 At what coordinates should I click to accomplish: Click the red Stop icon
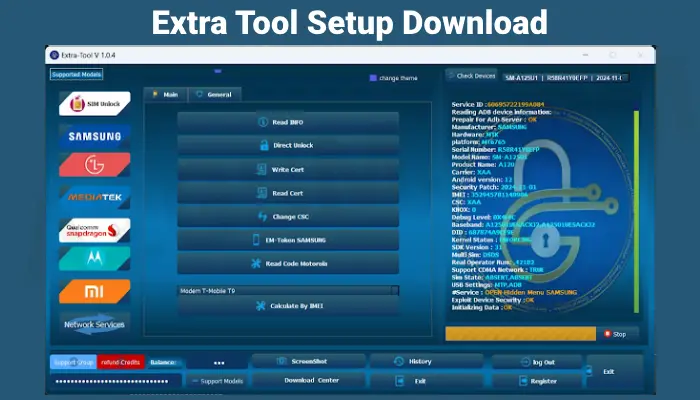pyautogui.click(x=607, y=334)
